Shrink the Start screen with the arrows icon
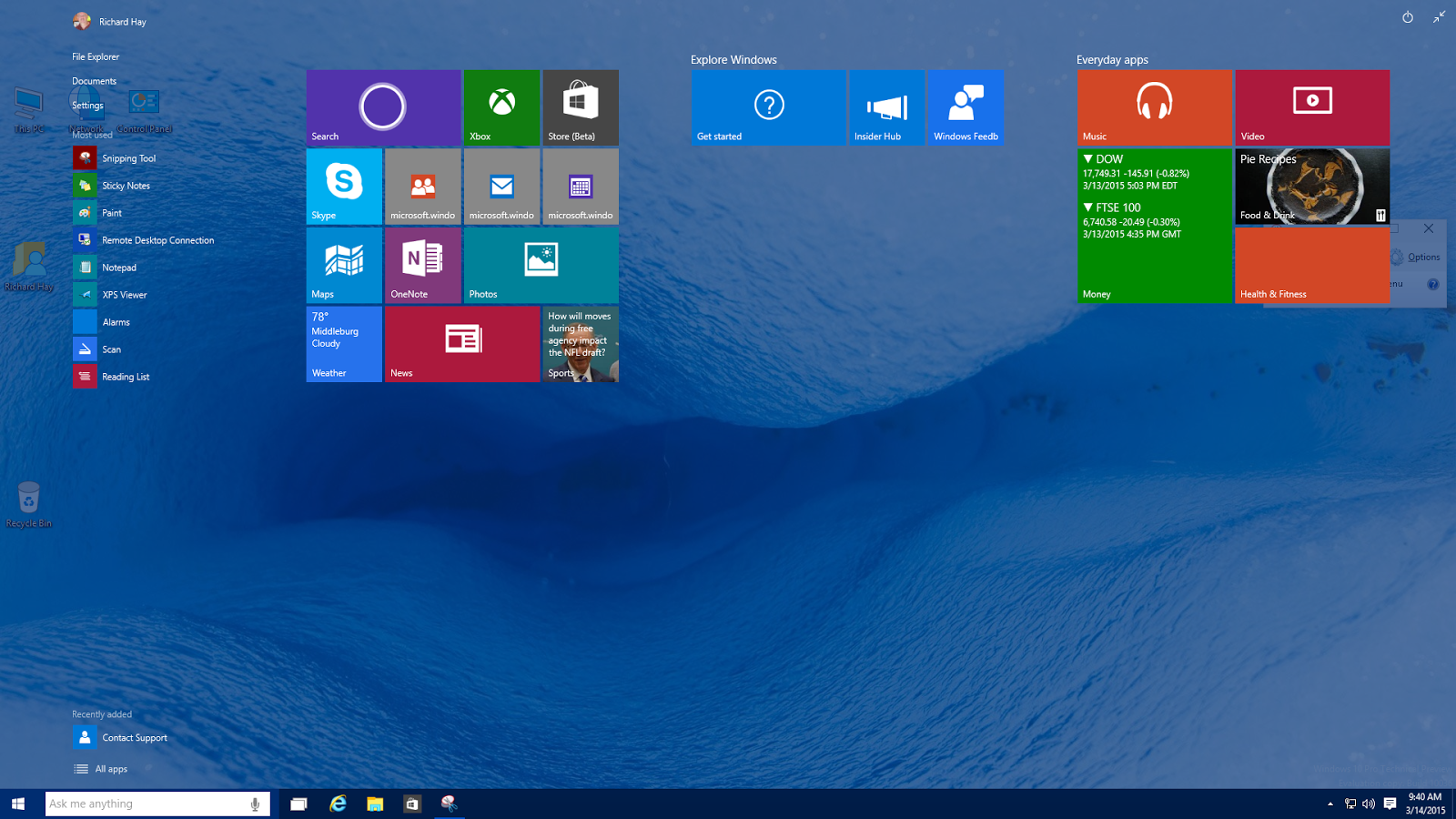Image resolution: width=1456 pixels, height=819 pixels. pyautogui.click(x=1439, y=17)
